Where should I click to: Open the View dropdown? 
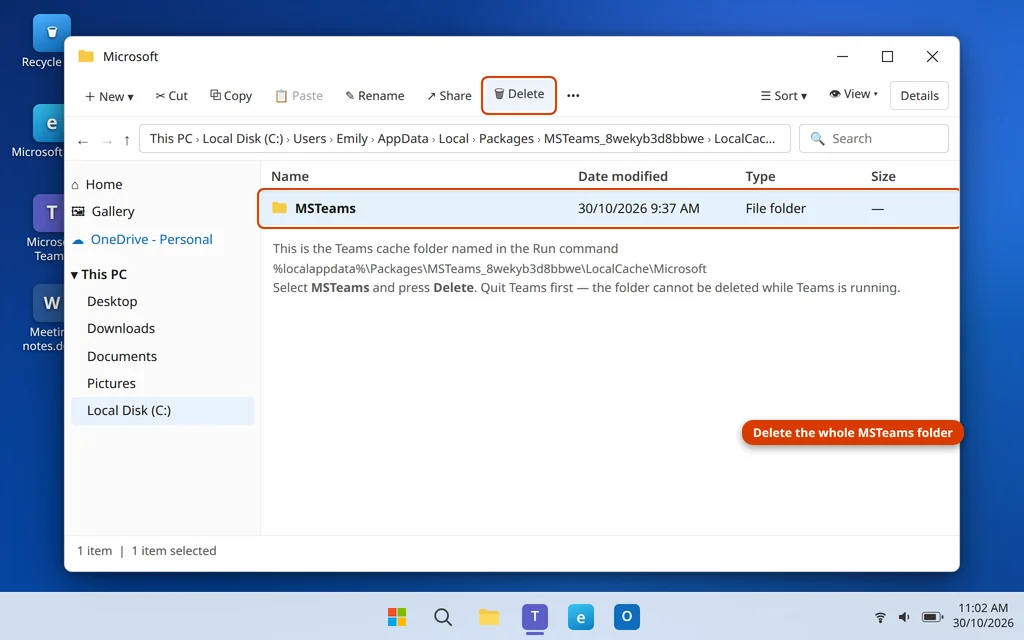[x=854, y=94]
